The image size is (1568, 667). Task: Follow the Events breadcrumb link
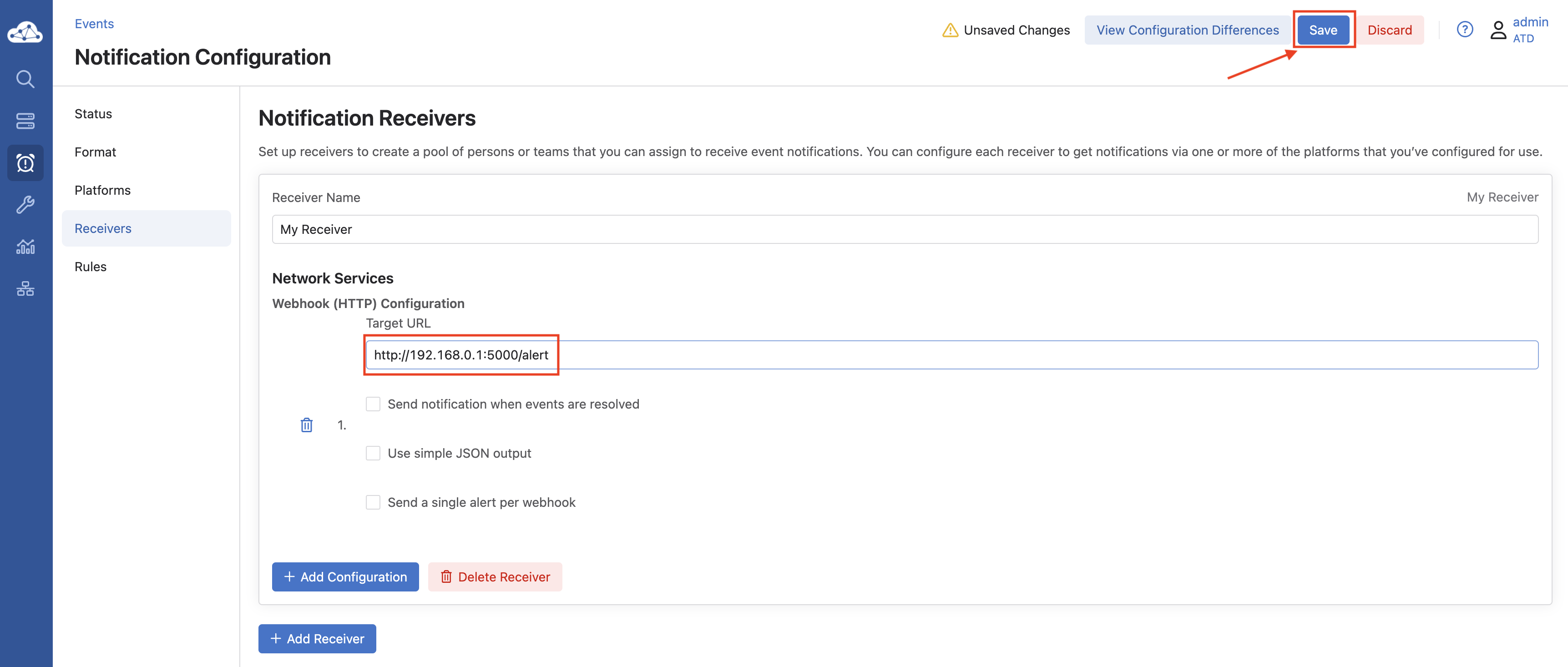pos(94,24)
